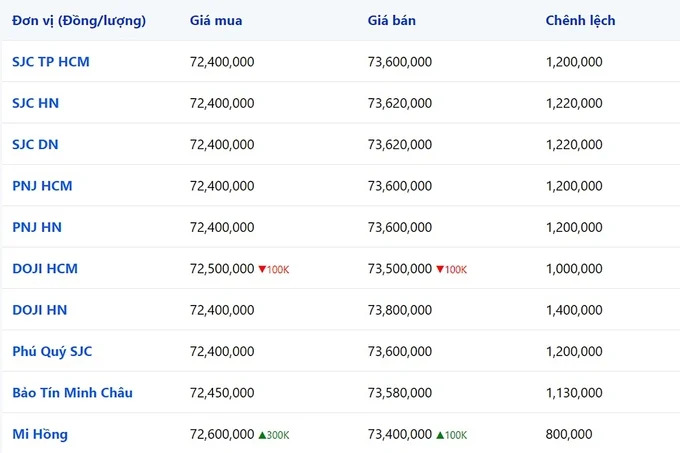This screenshot has height=453, width=680.
Task: Click red down 100K indicator in DOJI HCM buy price
Action: tap(274, 270)
